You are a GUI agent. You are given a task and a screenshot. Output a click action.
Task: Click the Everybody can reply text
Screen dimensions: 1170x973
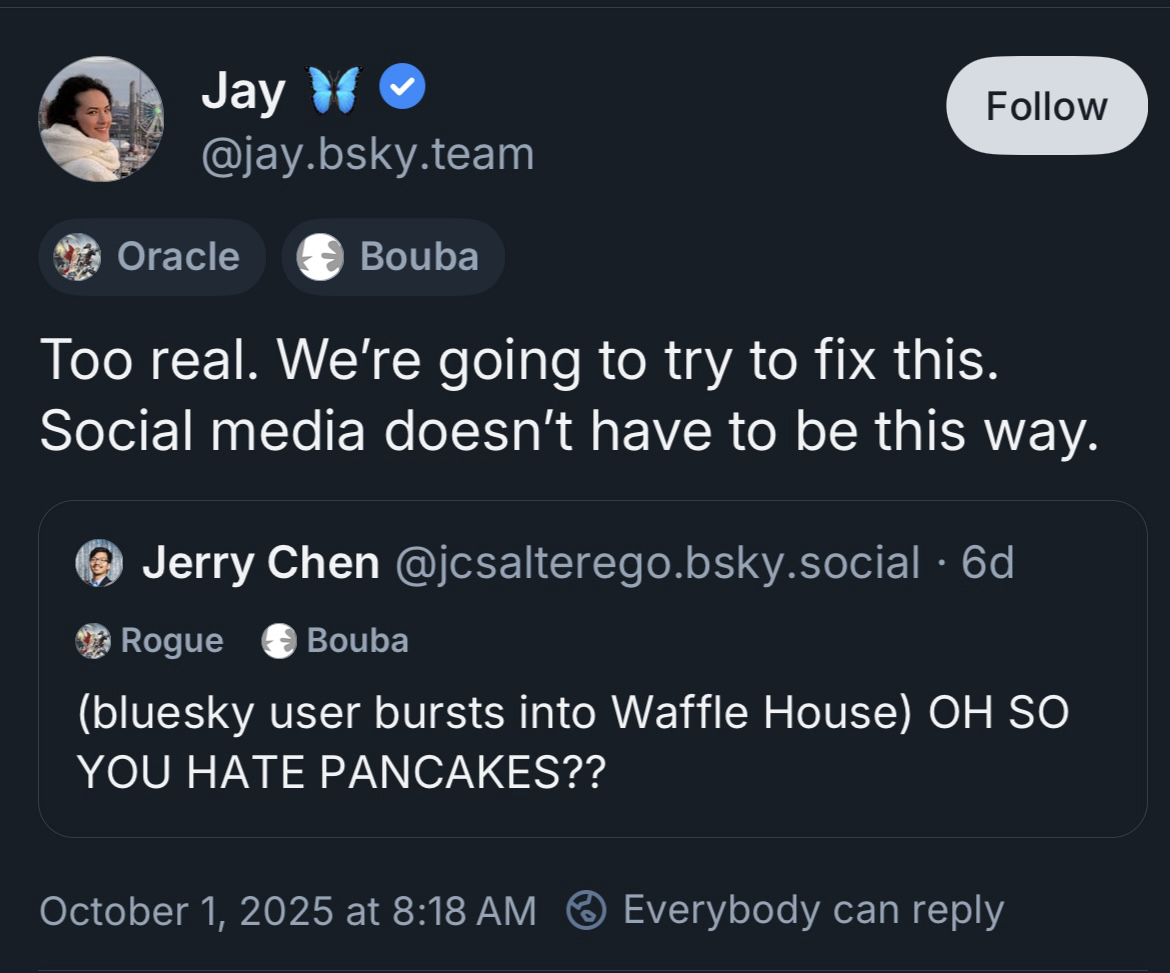pyautogui.click(x=812, y=910)
